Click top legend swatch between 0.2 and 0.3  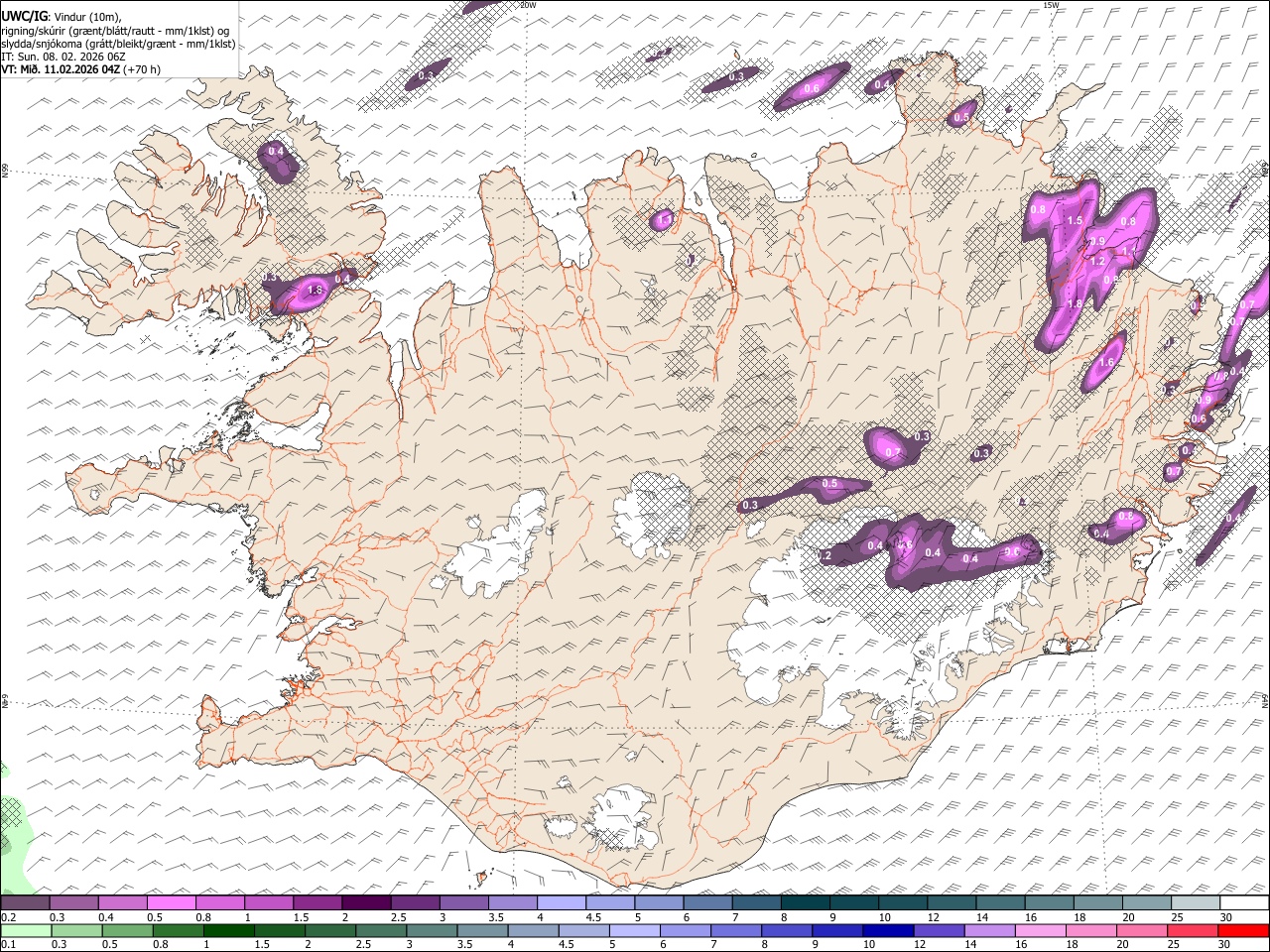point(25,903)
